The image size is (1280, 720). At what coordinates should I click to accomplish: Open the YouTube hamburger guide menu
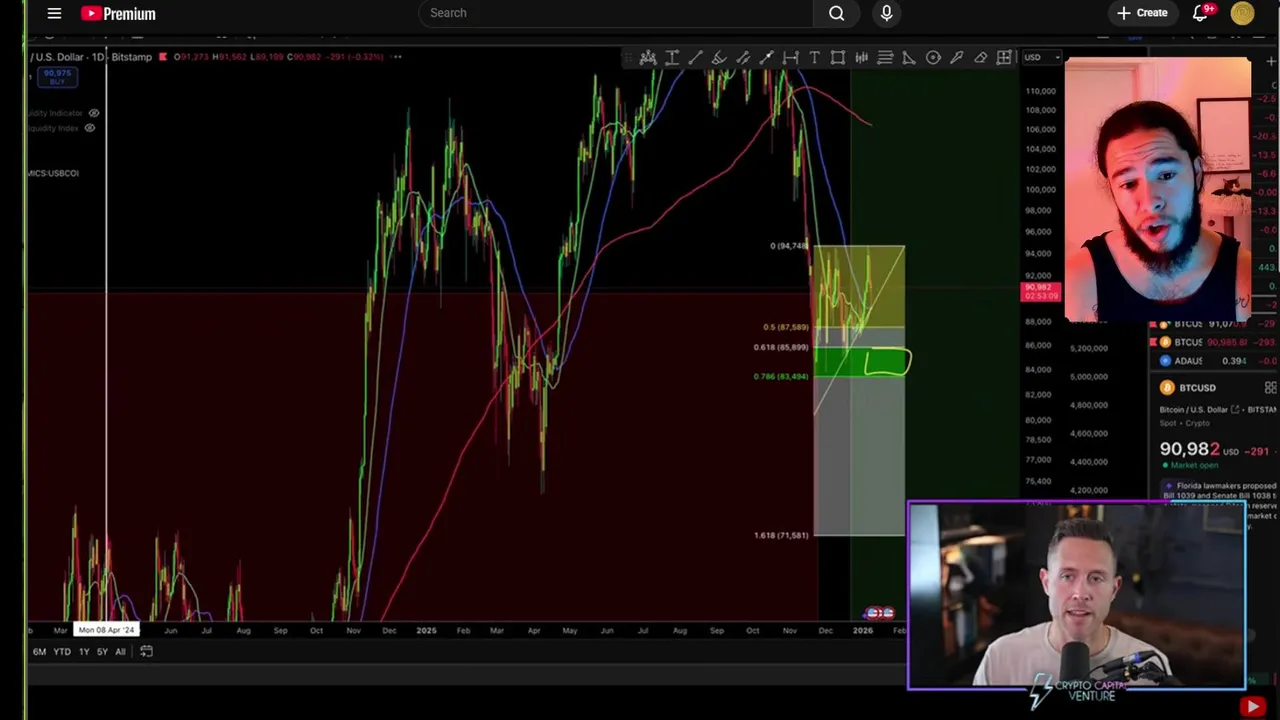(x=54, y=13)
